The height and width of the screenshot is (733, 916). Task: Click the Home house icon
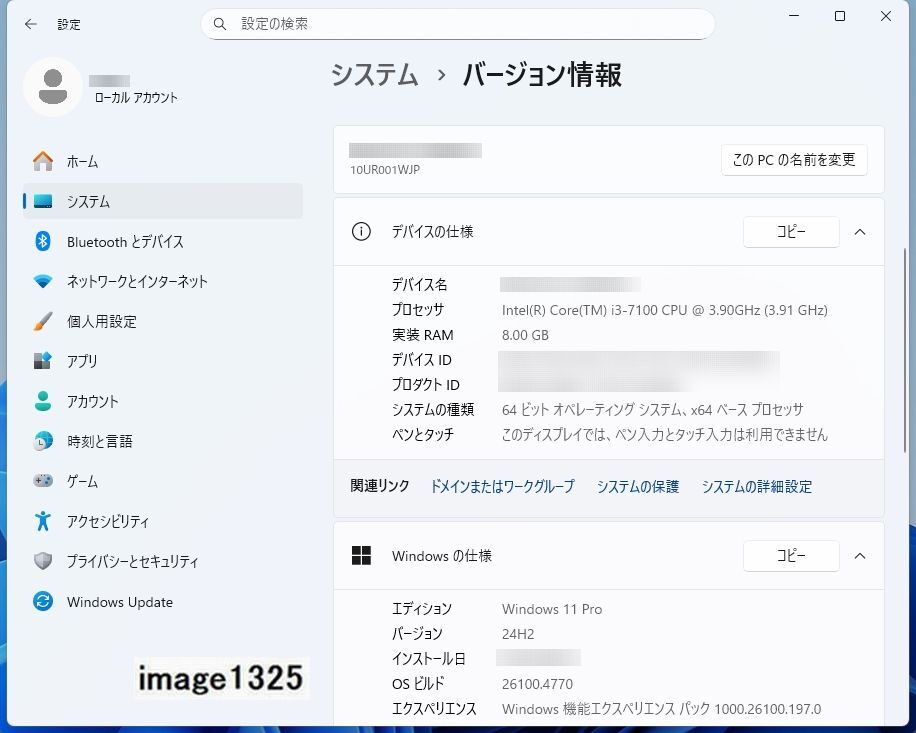(43, 161)
